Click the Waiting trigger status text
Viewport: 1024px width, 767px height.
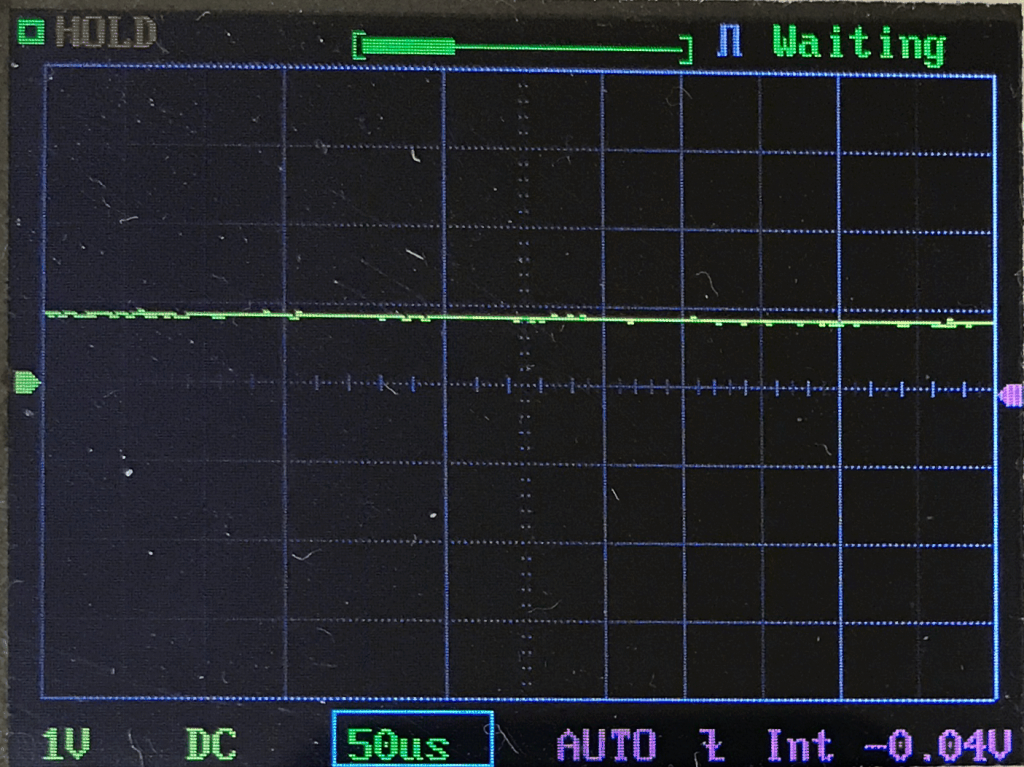[x=859, y=45]
